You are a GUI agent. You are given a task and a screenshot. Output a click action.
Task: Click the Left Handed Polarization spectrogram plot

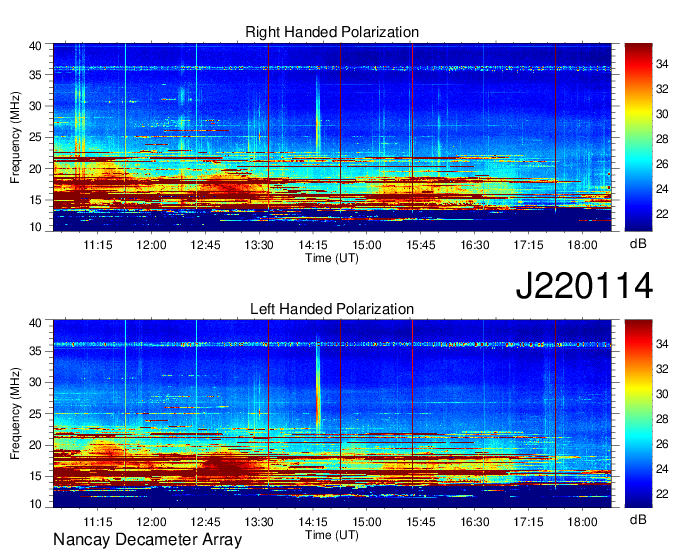[332, 414]
